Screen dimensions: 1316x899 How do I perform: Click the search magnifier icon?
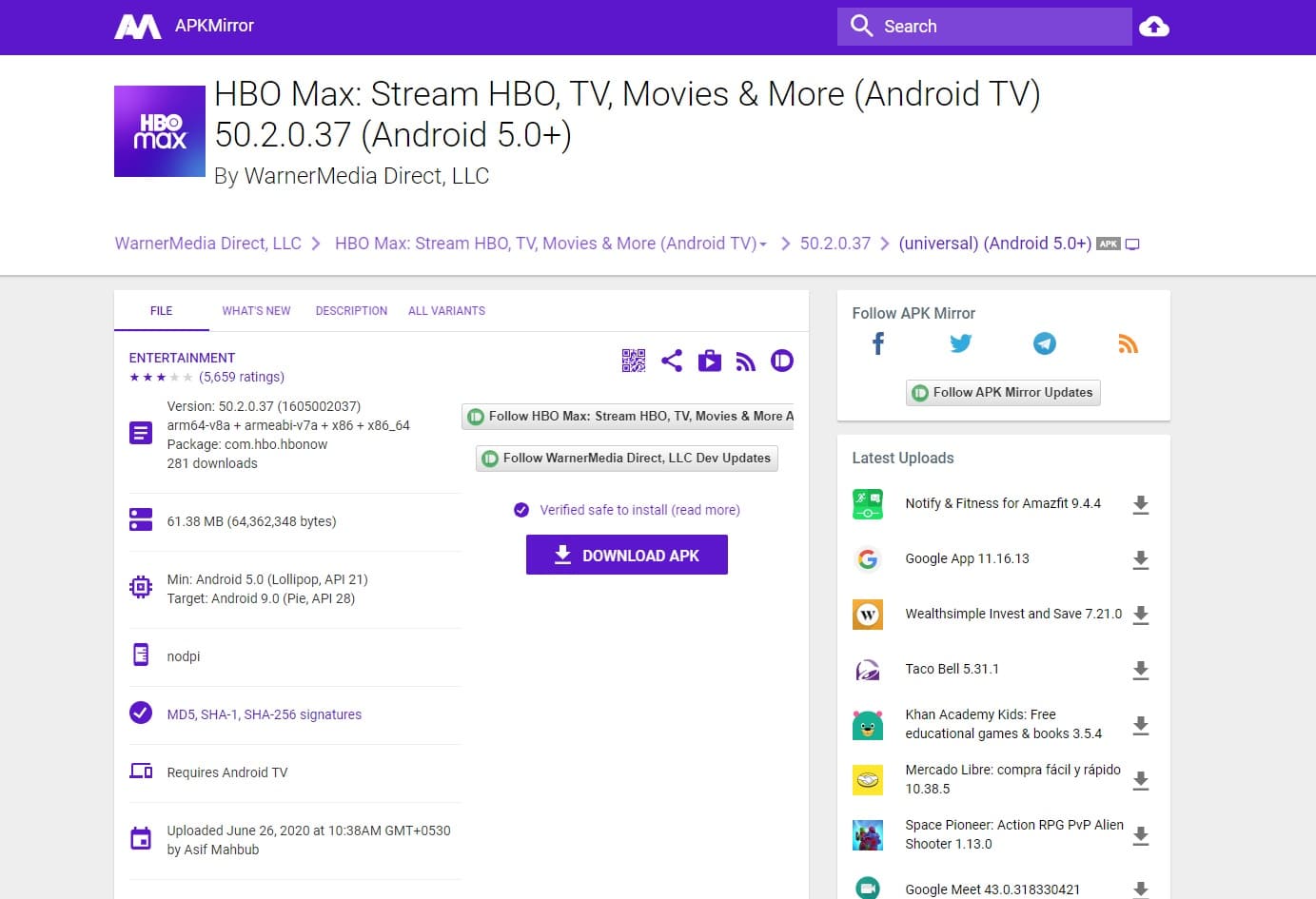coord(861,26)
